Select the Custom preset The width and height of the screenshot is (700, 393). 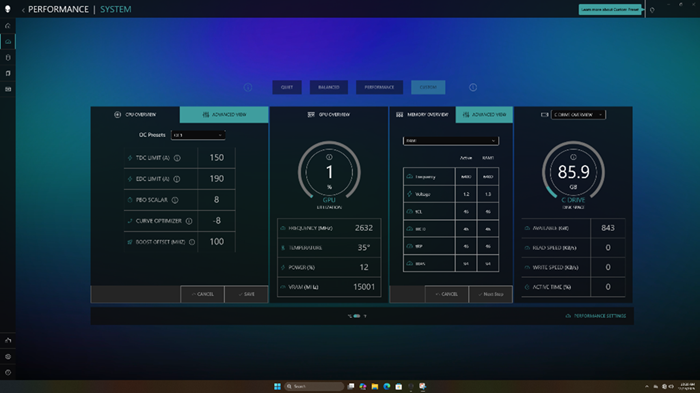tap(428, 87)
